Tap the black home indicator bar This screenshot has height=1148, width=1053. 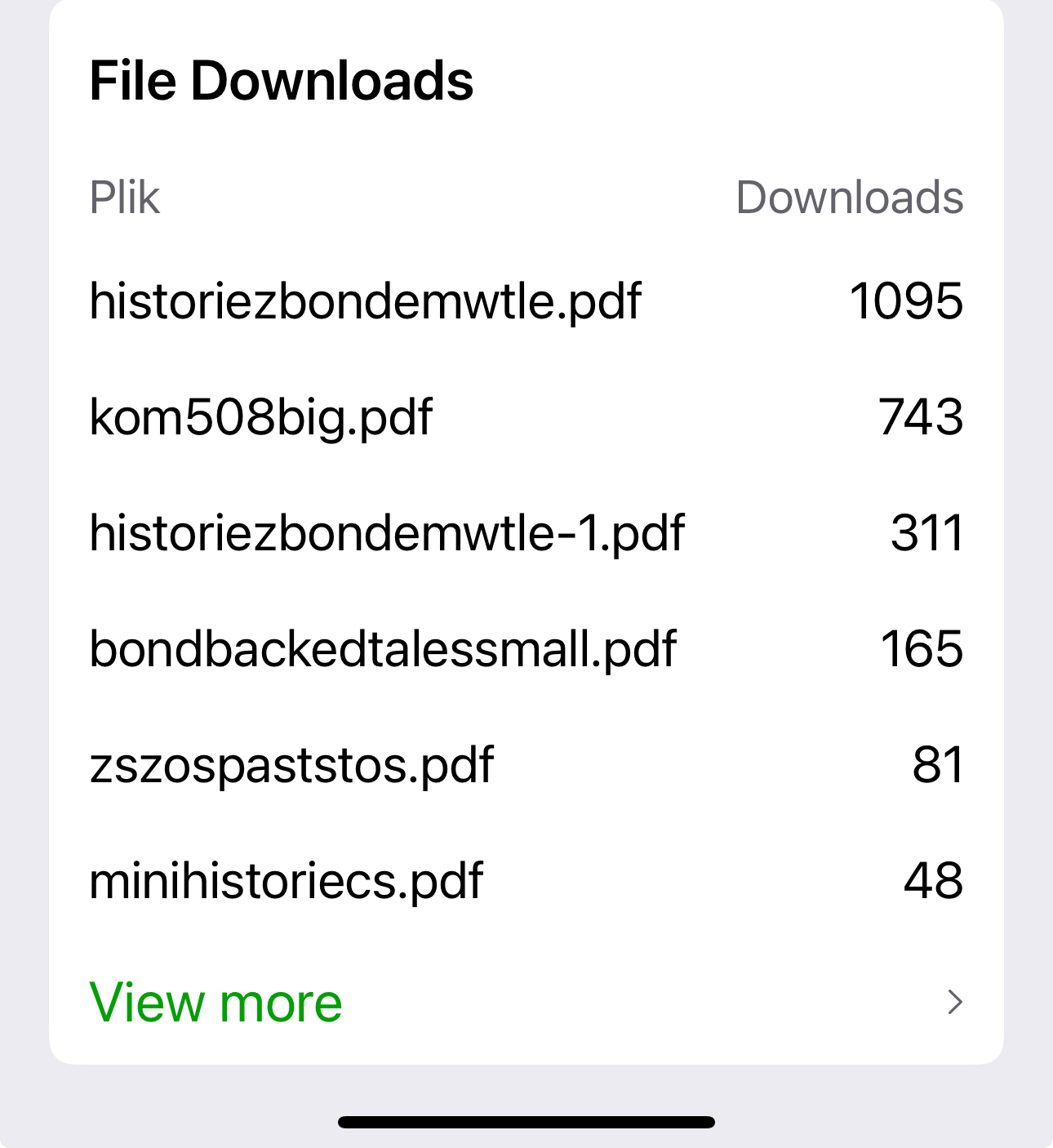coord(526,1122)
